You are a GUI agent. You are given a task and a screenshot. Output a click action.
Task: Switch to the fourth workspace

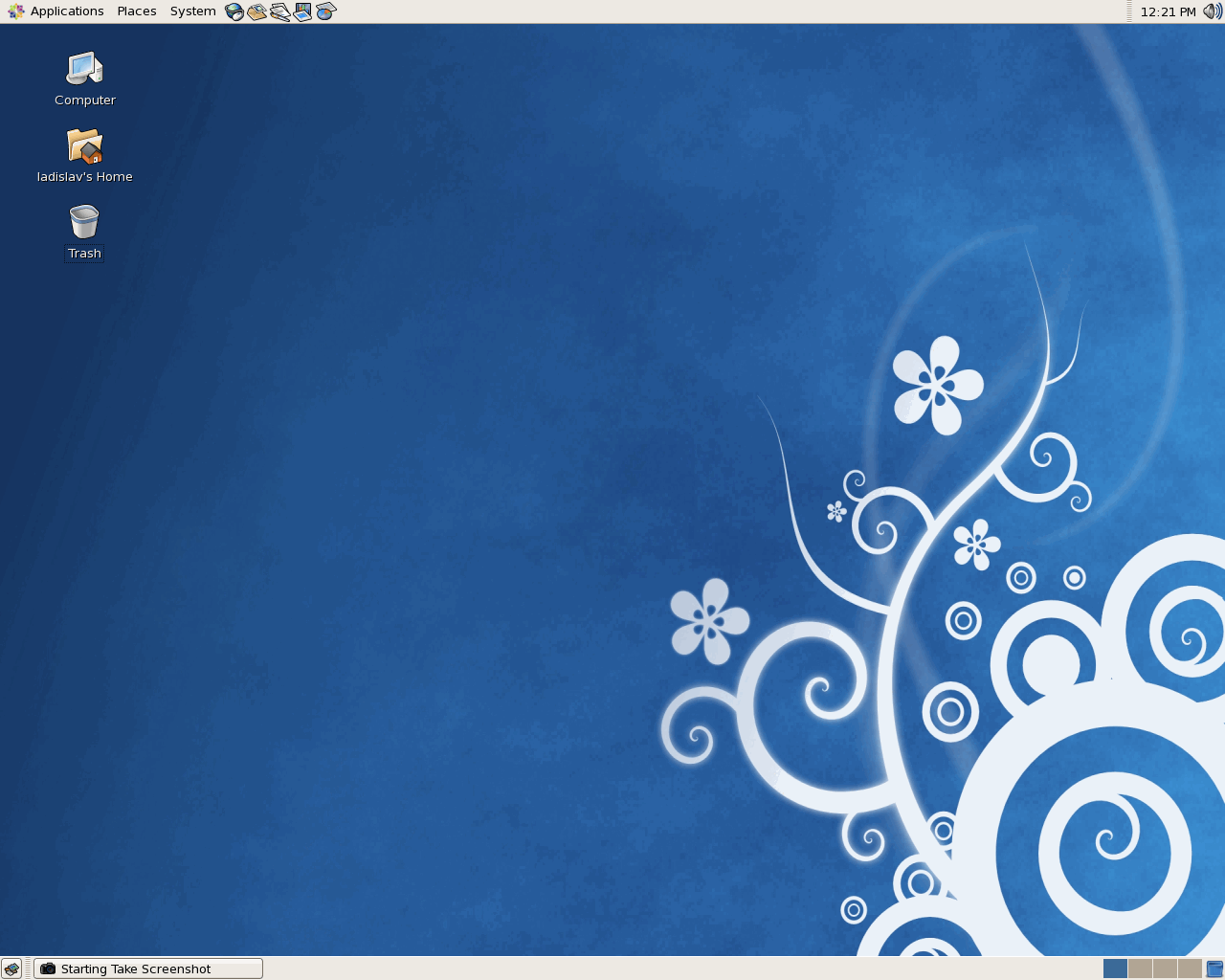coord(1190,969)
